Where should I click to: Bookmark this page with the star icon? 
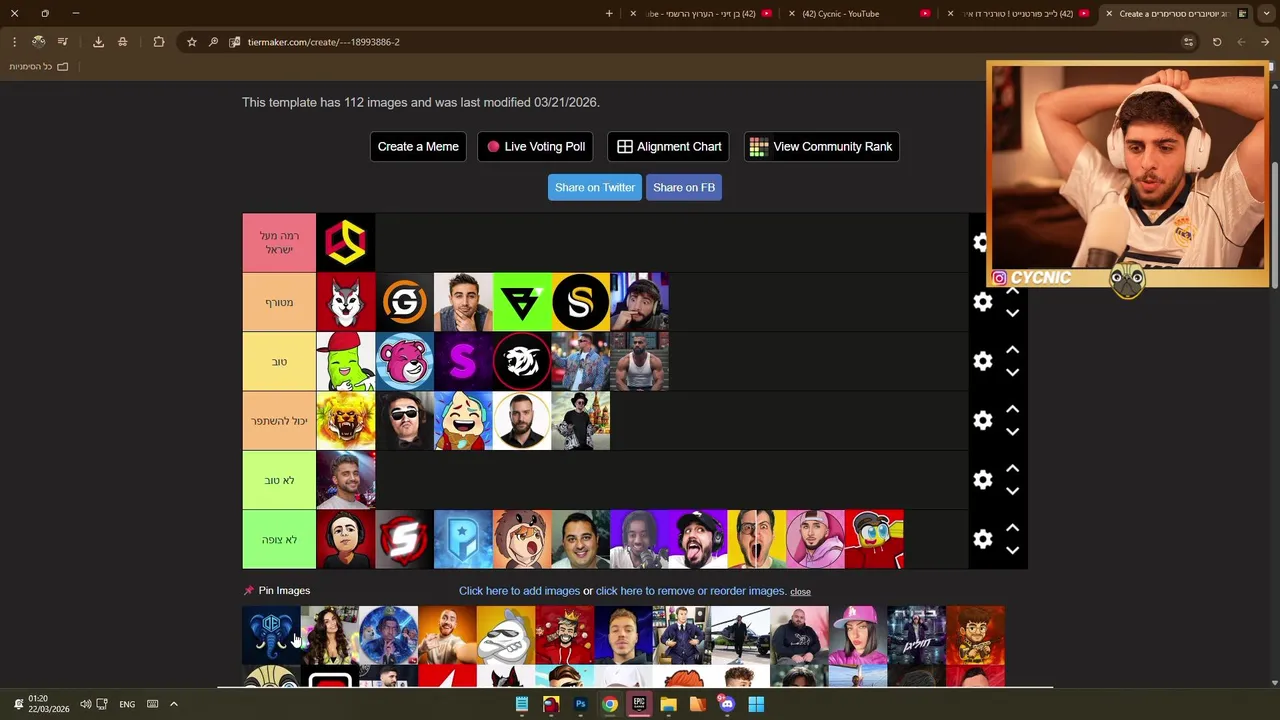click(192, 42)
